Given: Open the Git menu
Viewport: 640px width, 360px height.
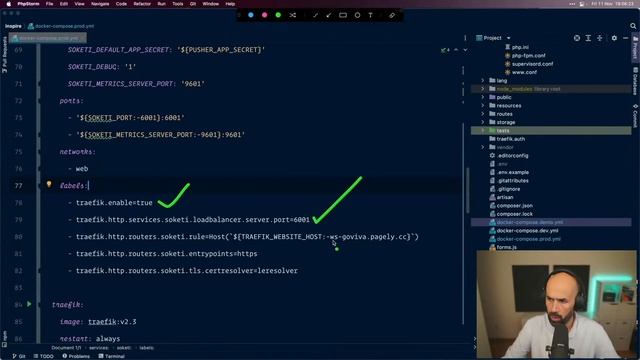Looking at the screenshot, I should point(193,4).
